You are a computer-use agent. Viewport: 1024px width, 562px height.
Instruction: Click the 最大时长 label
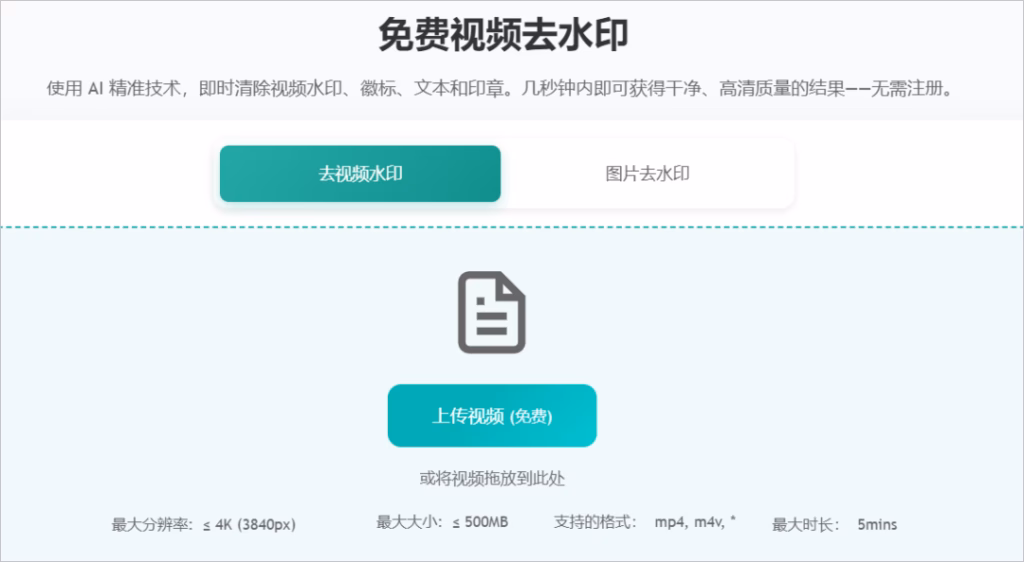coord(804,524)
